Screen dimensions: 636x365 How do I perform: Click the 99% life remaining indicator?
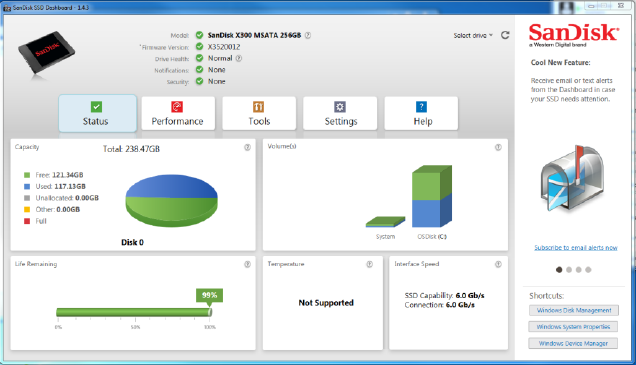209,296
